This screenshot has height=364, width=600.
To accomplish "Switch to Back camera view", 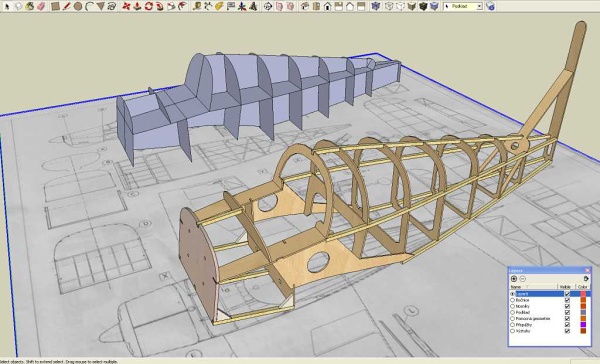I will point(350,6).
